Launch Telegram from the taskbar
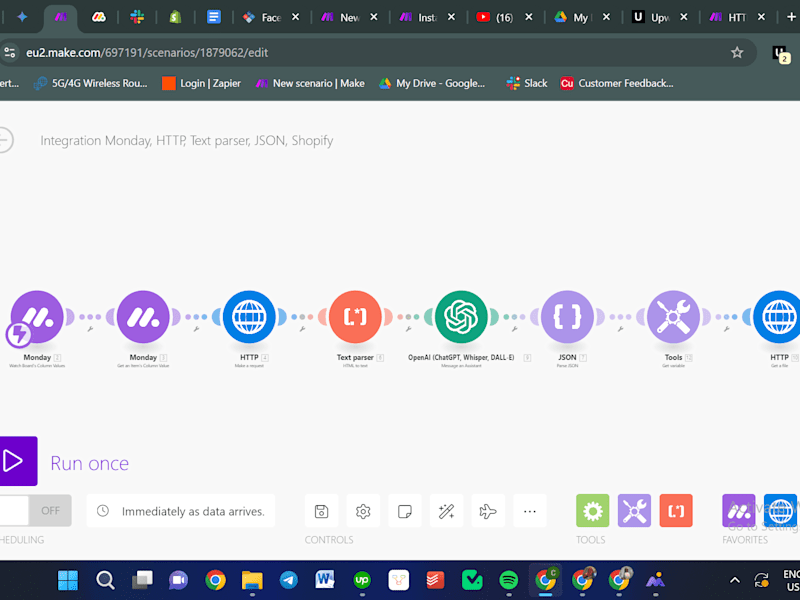This screenshot has height=600, width=800. coord(289,580)
